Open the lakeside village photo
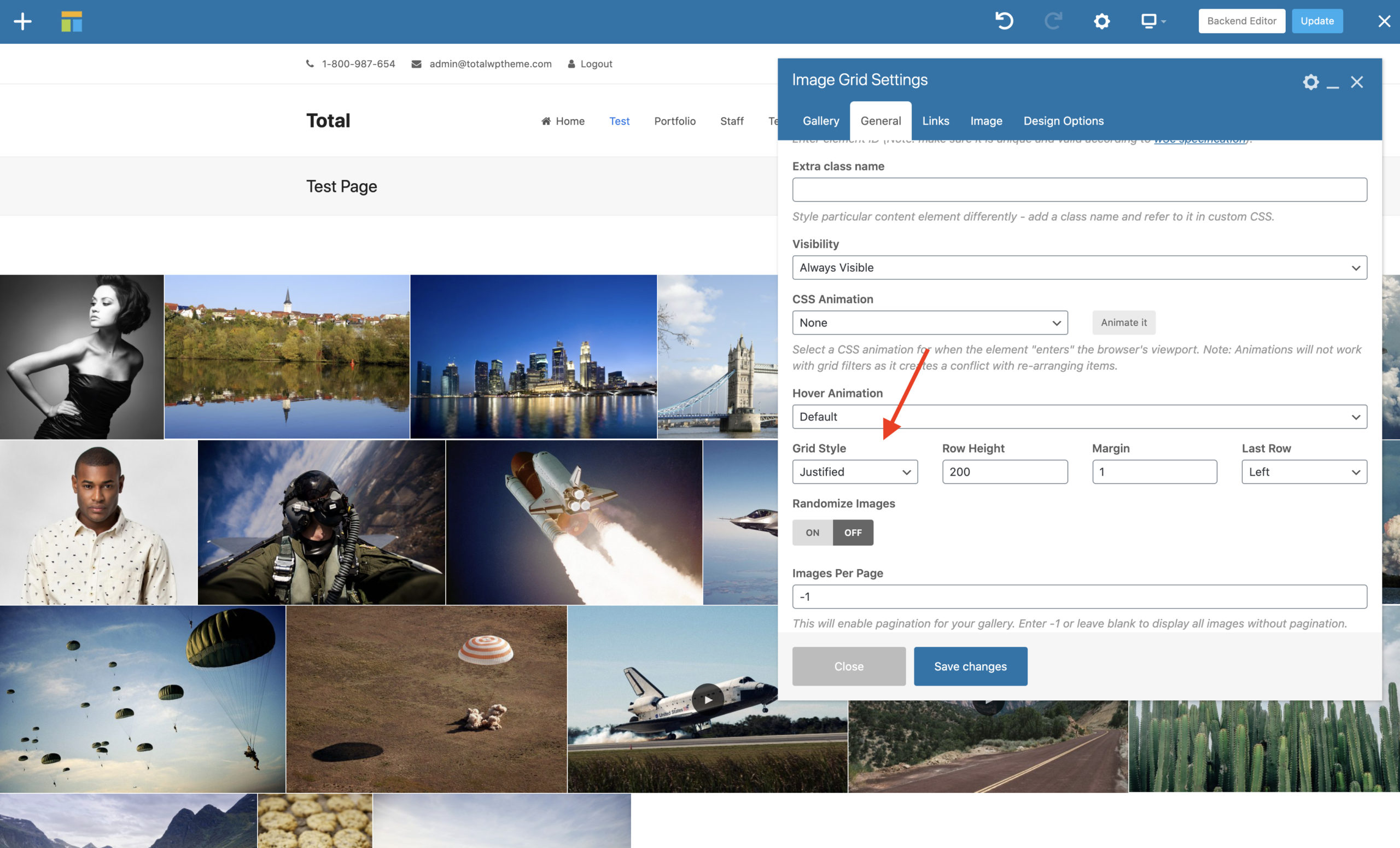1400x848 pixels. 287,356
